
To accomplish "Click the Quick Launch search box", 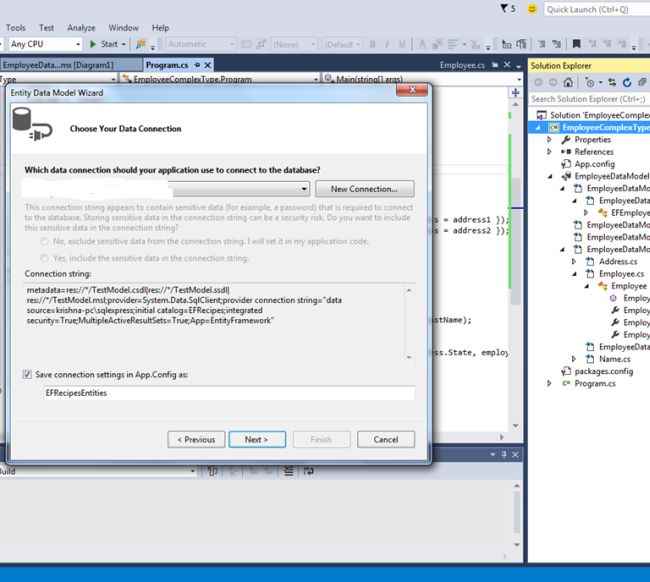I will tap(597, 10).
